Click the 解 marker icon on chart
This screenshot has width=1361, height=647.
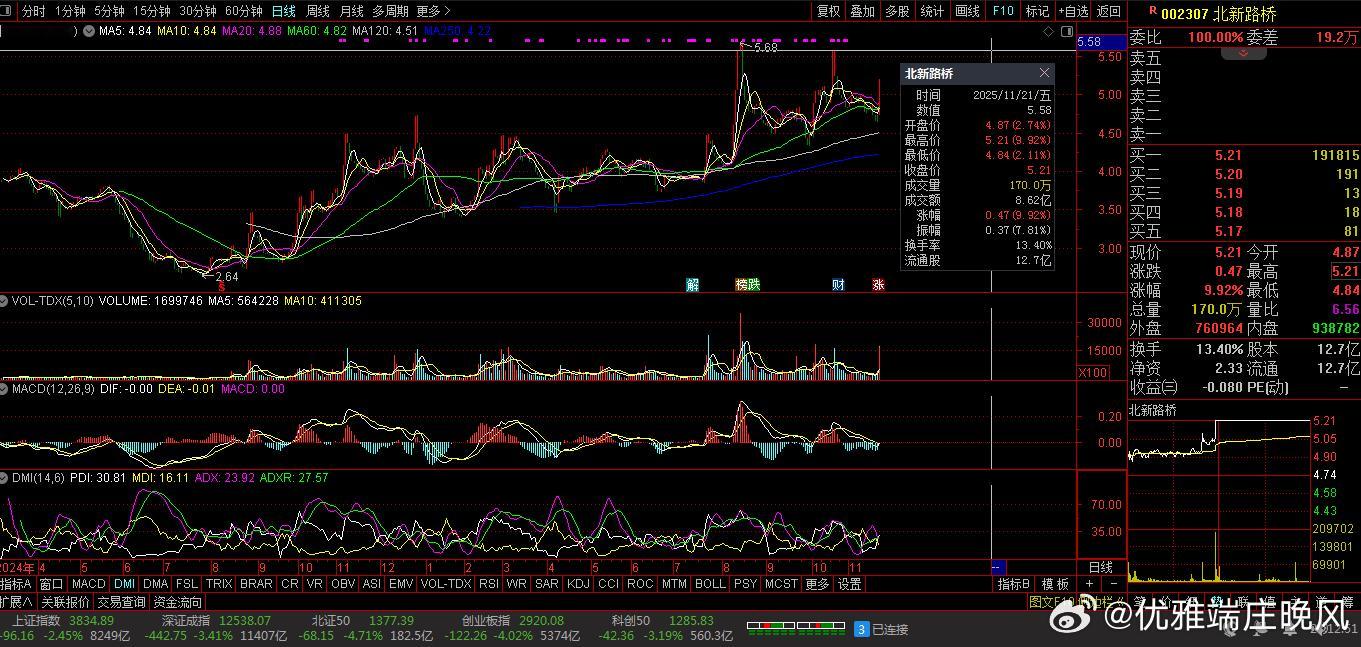pyautogui.click(x=692, y=285)
